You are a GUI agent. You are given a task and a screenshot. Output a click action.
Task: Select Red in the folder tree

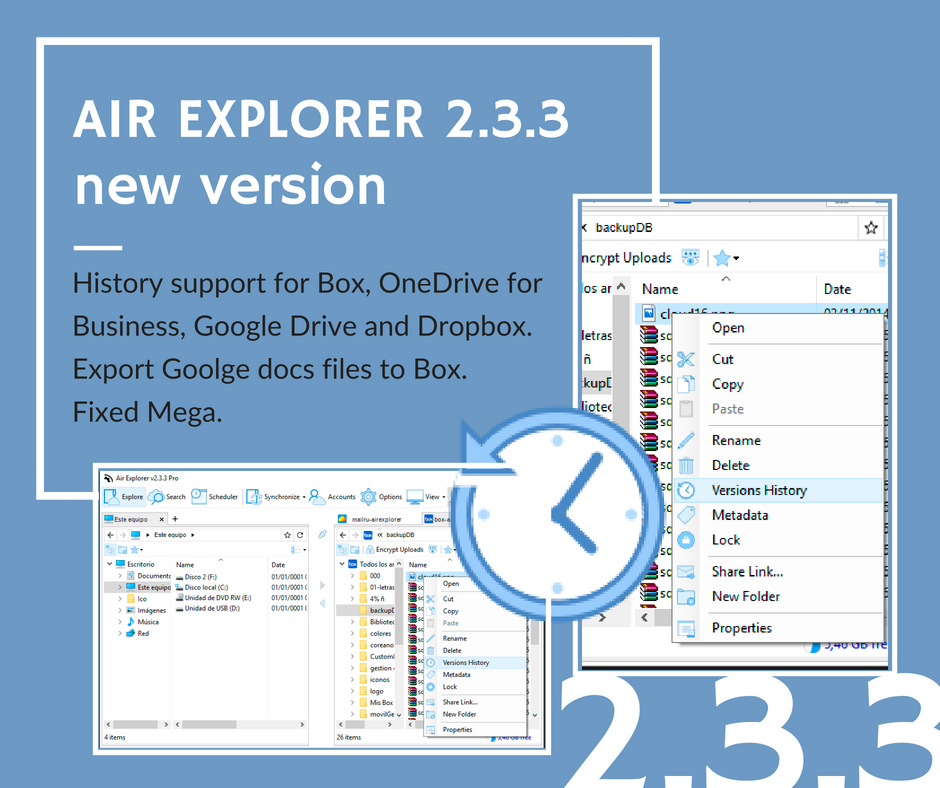(x=138, y=633)
